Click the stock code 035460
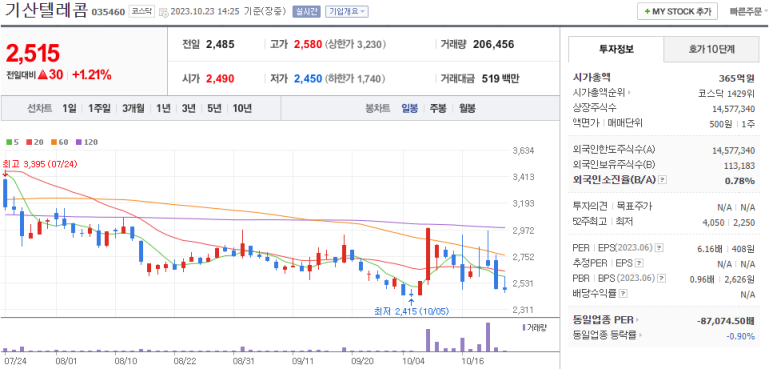Screen dimensions: 773x369 pos(108,11)
